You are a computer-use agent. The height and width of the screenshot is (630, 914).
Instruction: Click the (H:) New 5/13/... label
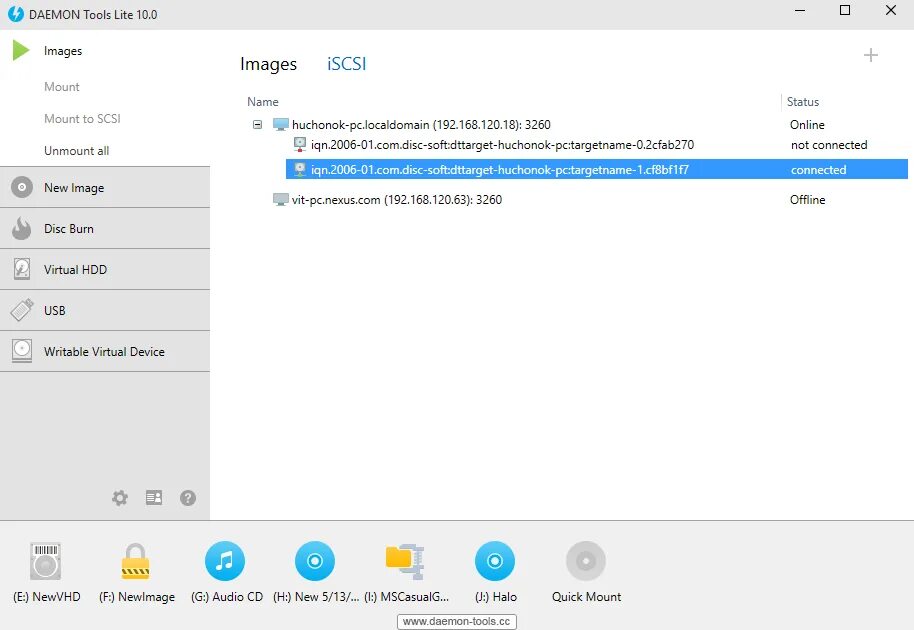[x=316, y=597]
